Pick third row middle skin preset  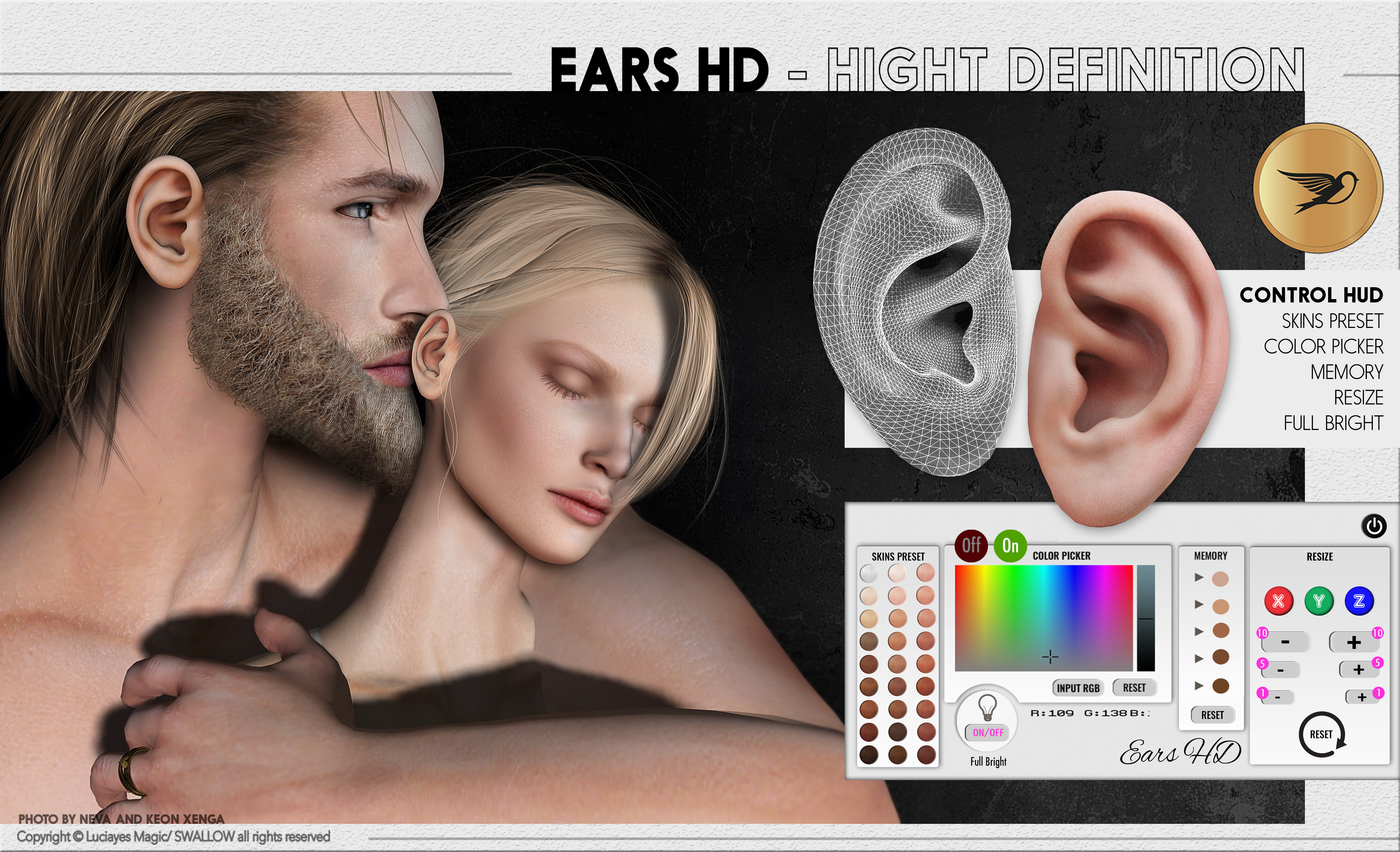897,618
